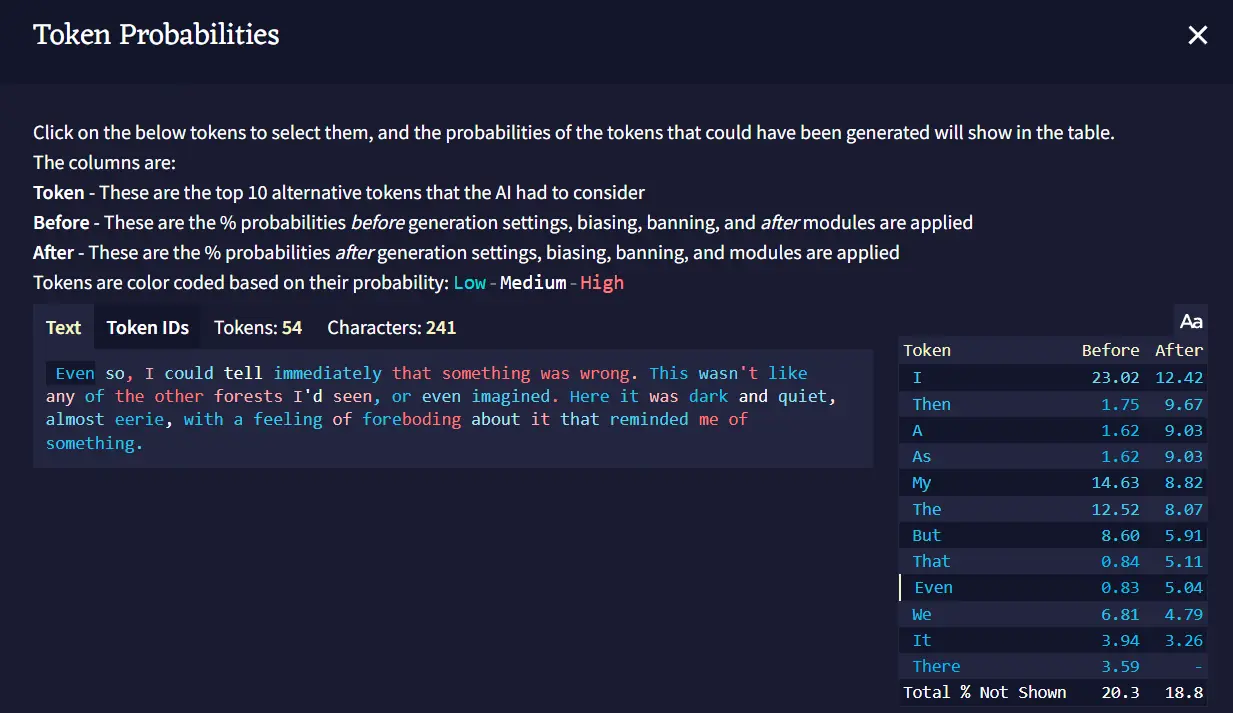This screenshot has height=713, width=1233.
Task: Select the 'forests' token in the text
Action: coord(248,396)
